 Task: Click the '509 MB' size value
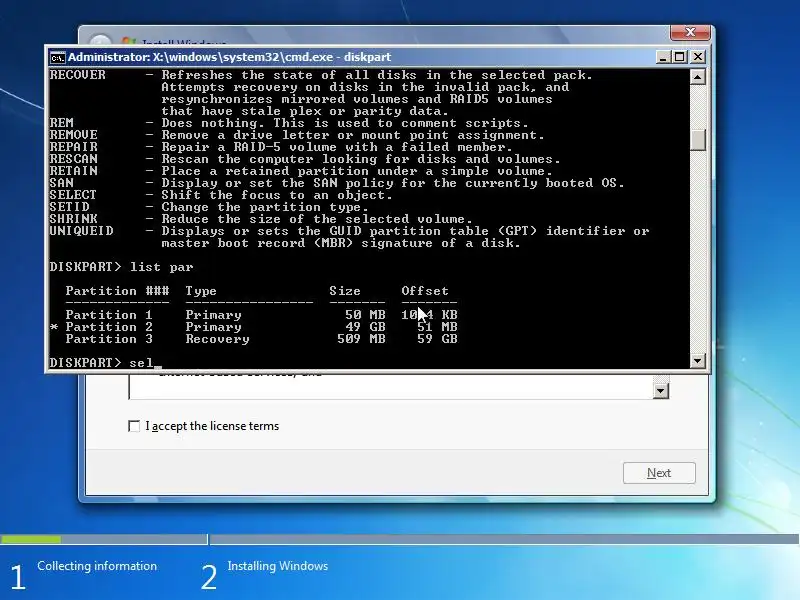(x=361, y=339)
